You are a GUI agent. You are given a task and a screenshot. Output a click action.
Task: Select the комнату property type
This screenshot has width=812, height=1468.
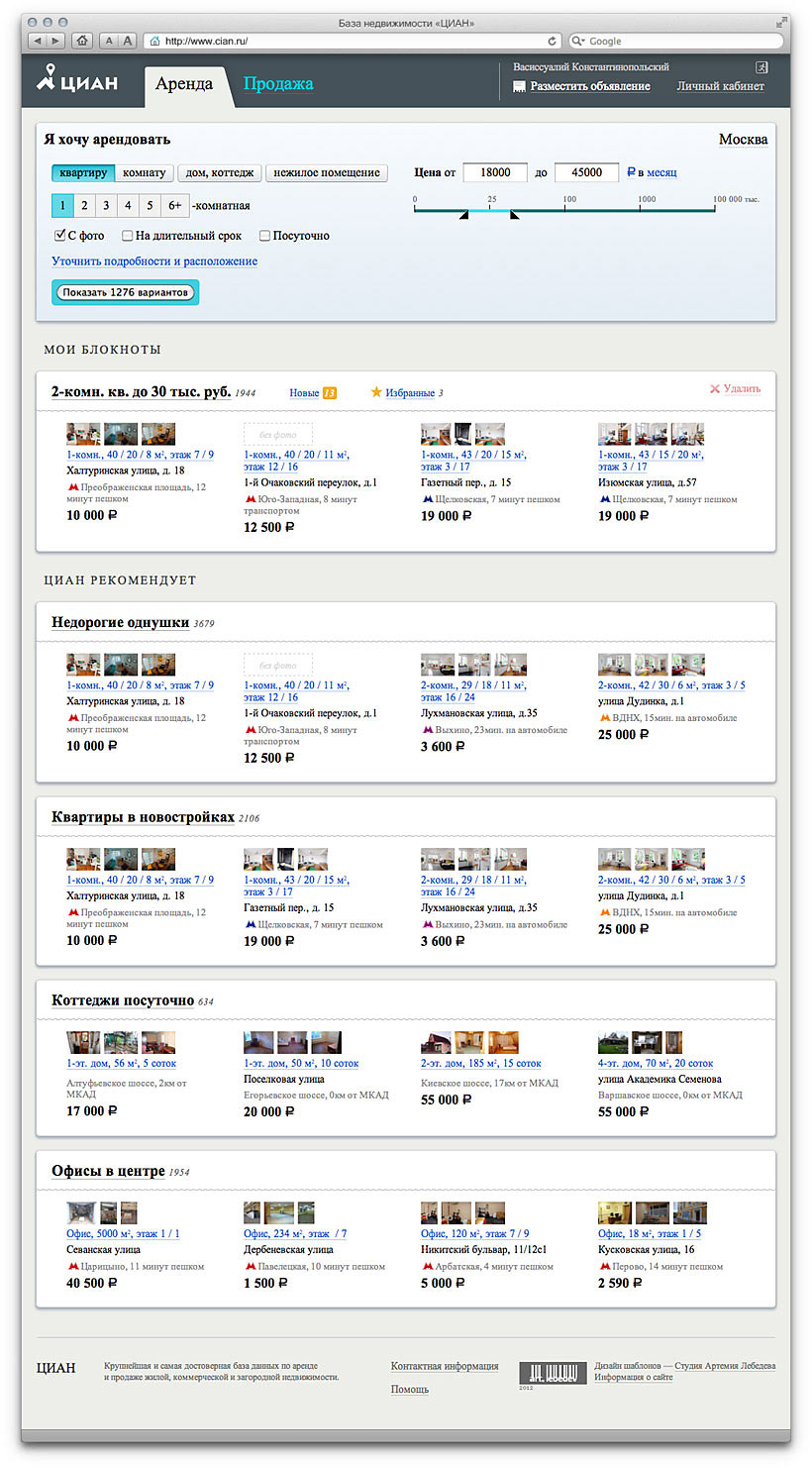[145, 172]
